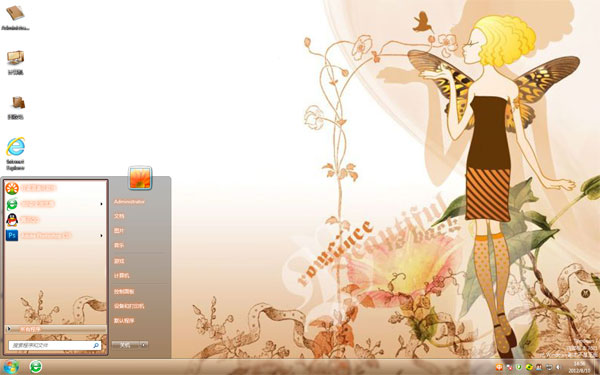Click the two-people tray icon
The width and height of the screenshot is (600, 375).
click(539, 367)
